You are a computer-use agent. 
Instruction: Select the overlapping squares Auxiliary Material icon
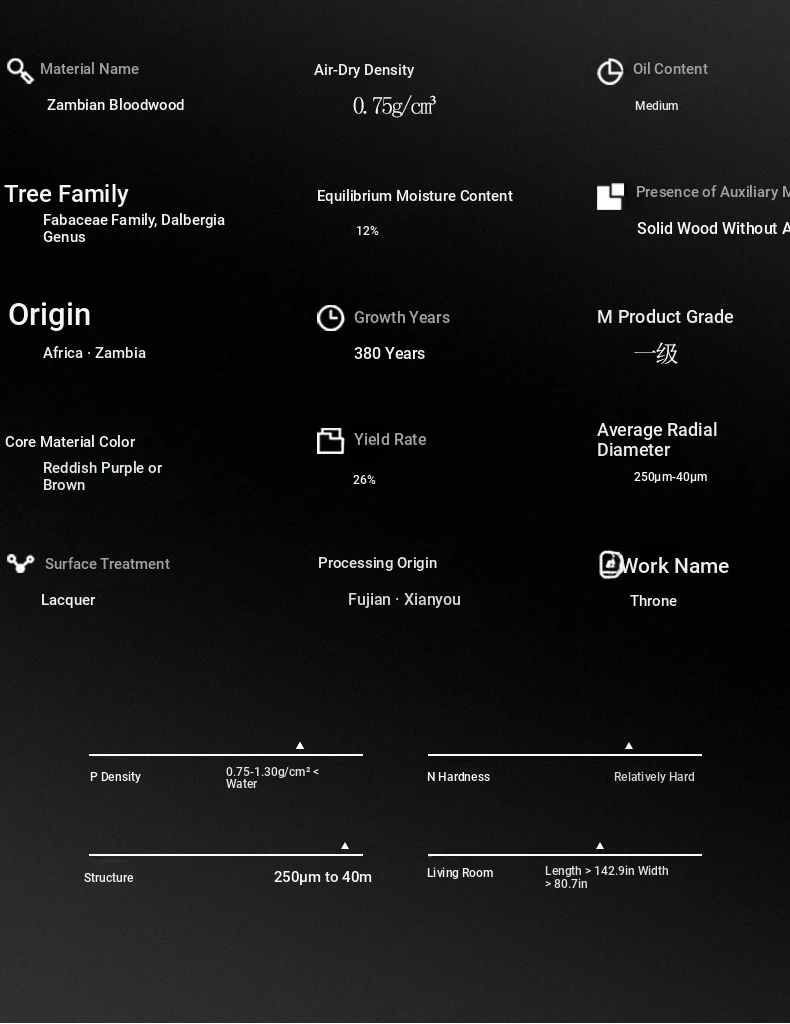tap(610, 196)
